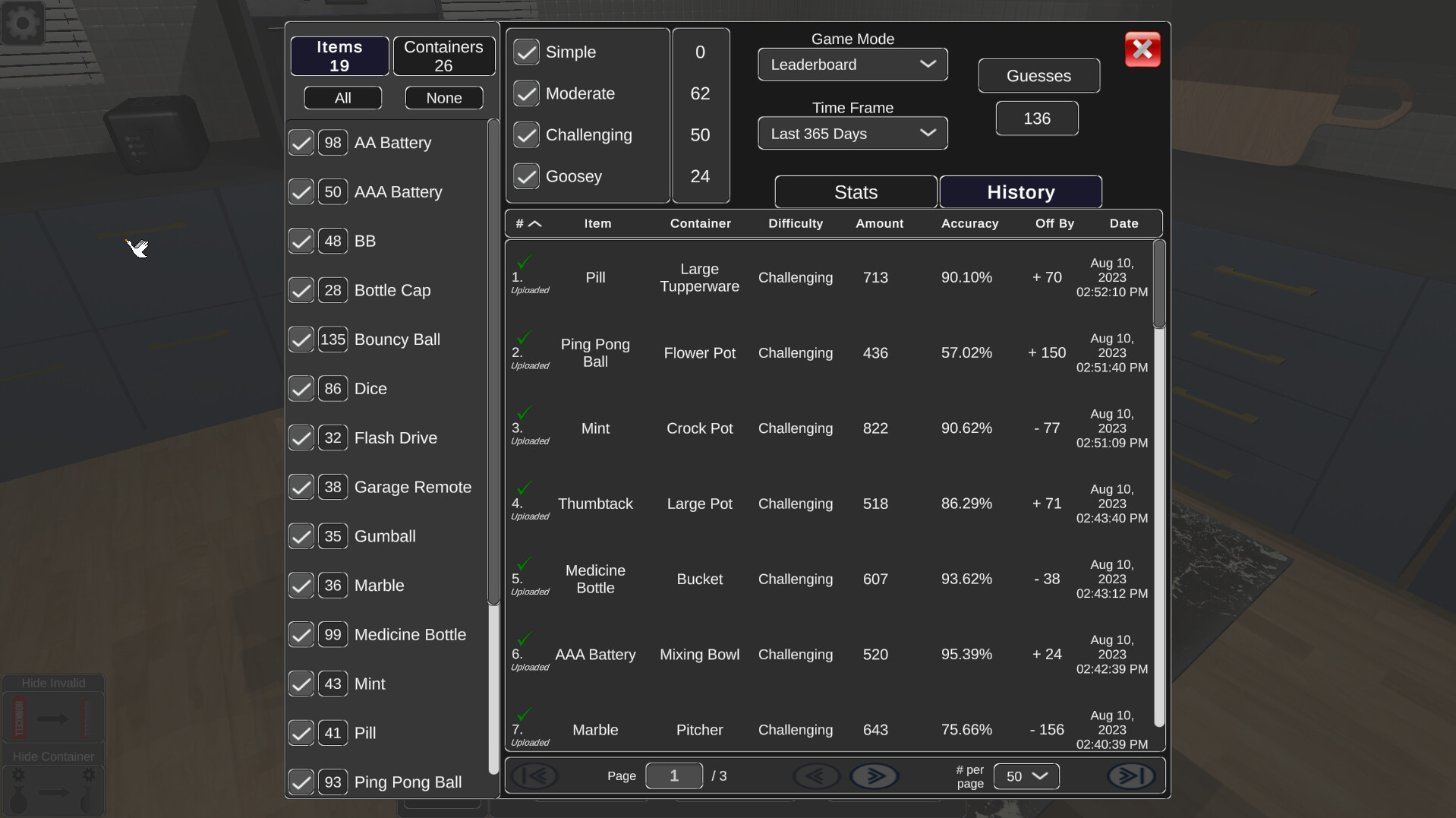This screenshot has width=1456, height=818.
Task: Disable the Goosey difficulty checkbox
Action: [x=527, y=176]
